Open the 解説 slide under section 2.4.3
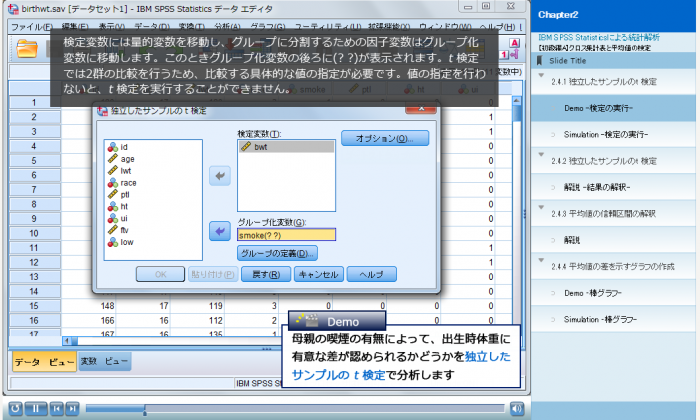This screenshot has width=700, height=420. coord(613,240)
